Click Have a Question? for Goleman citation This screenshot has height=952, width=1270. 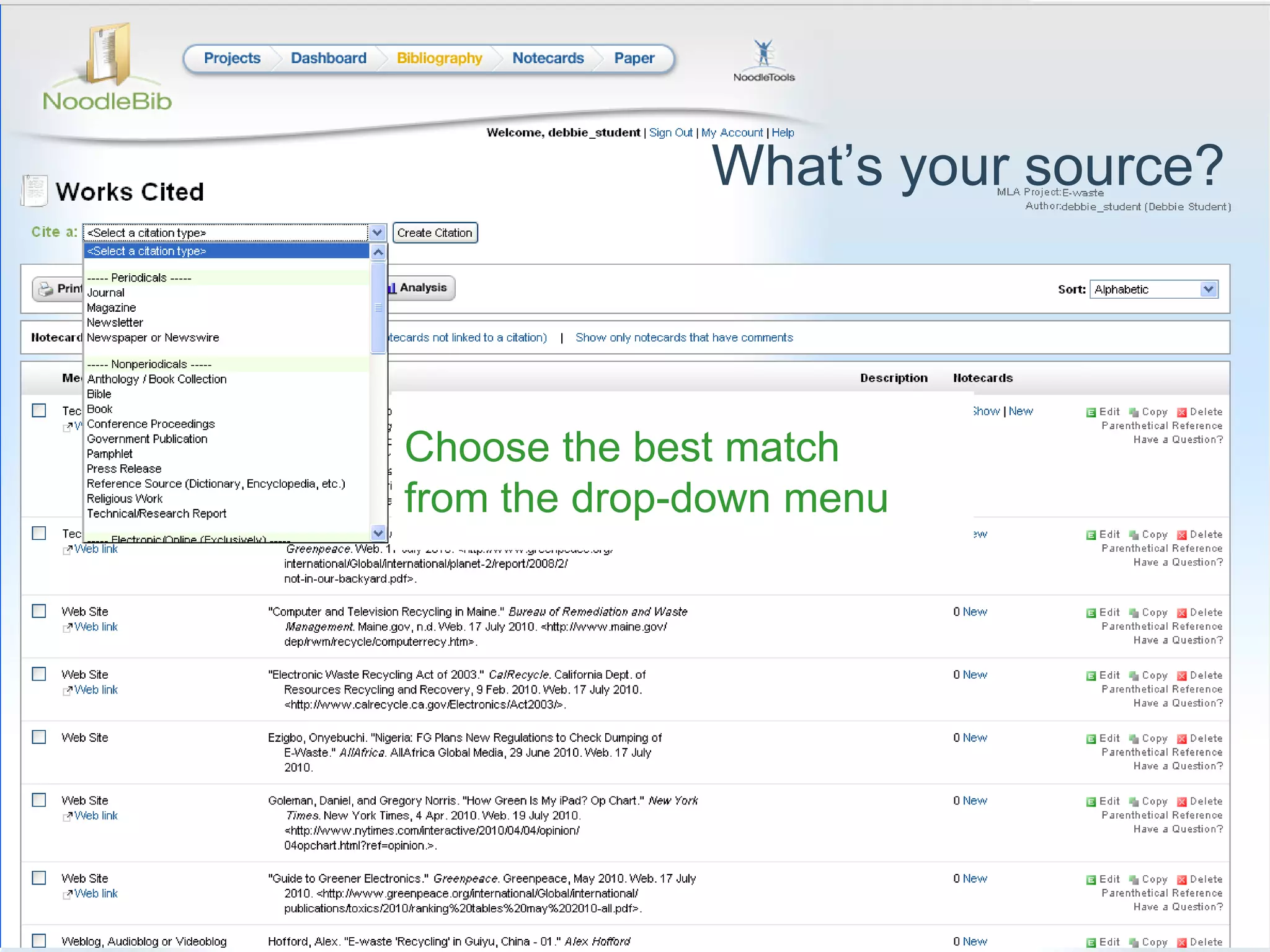click(1178, 829)
